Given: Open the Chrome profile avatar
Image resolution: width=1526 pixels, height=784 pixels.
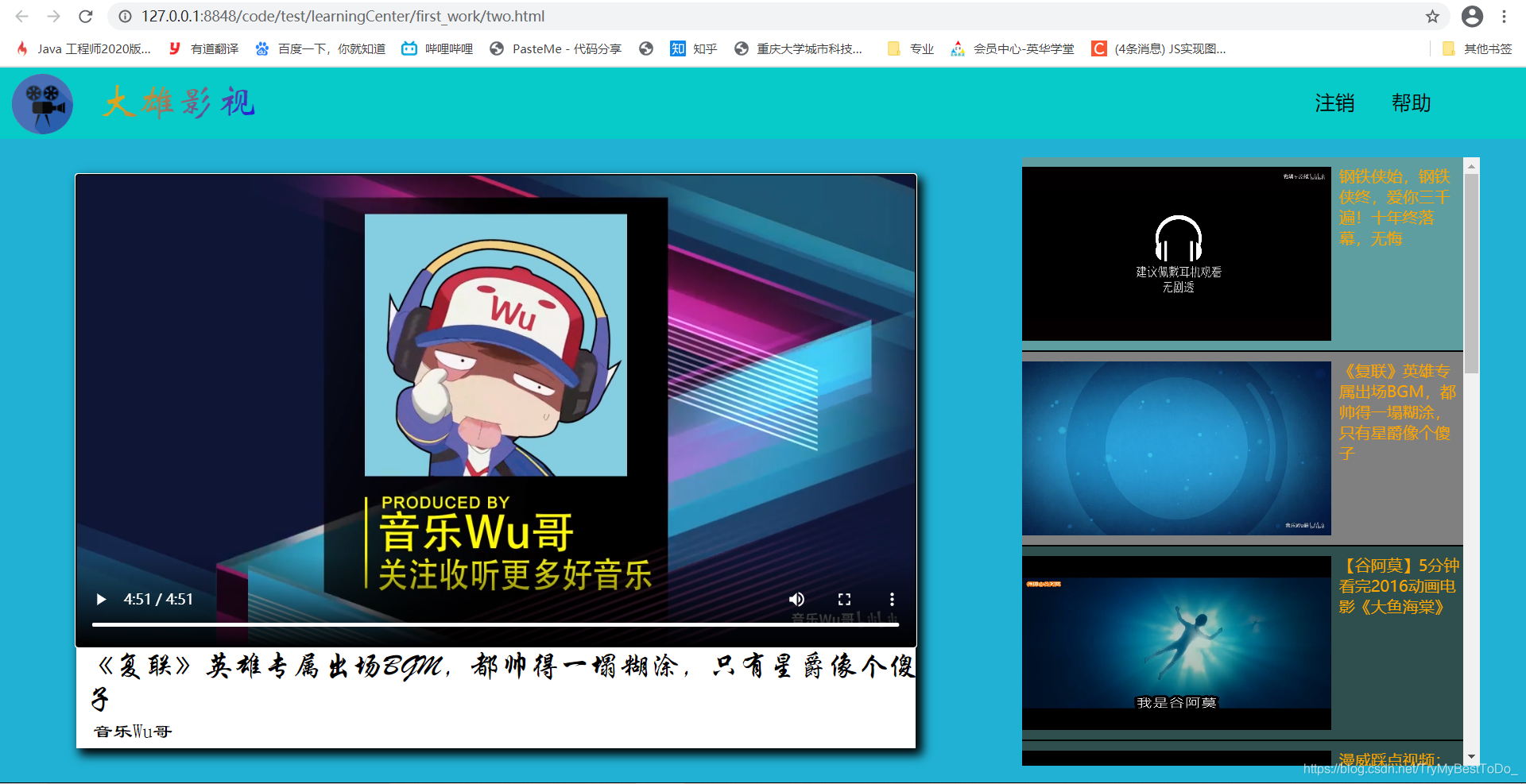Looking at the screenshot, I should [1472, 16].
